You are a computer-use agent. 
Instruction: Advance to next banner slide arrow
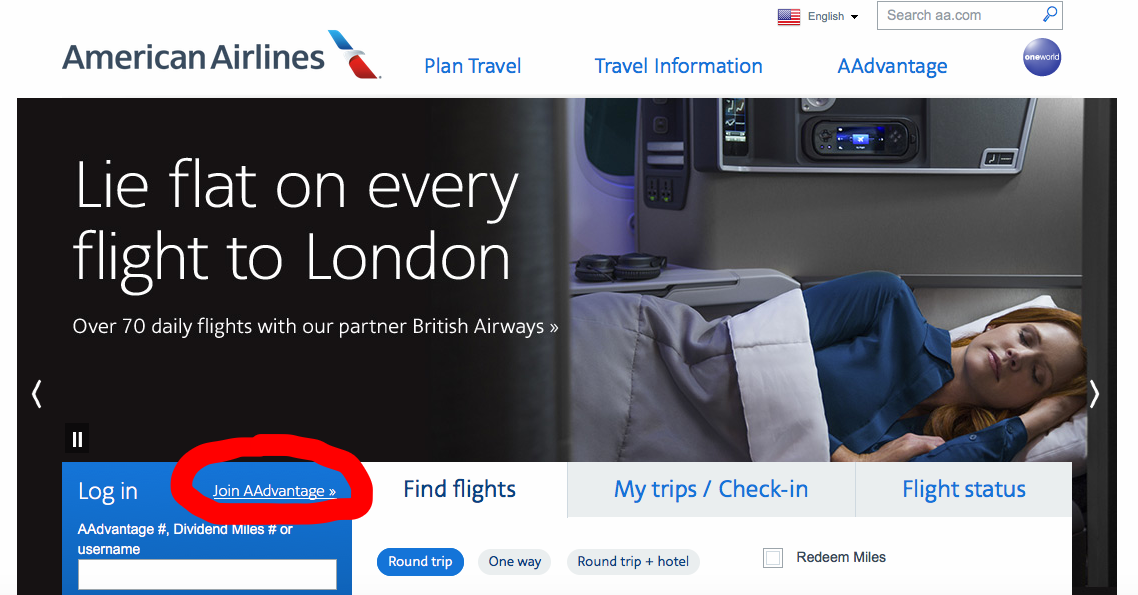pyautogui.click(x=1094, y=394)
